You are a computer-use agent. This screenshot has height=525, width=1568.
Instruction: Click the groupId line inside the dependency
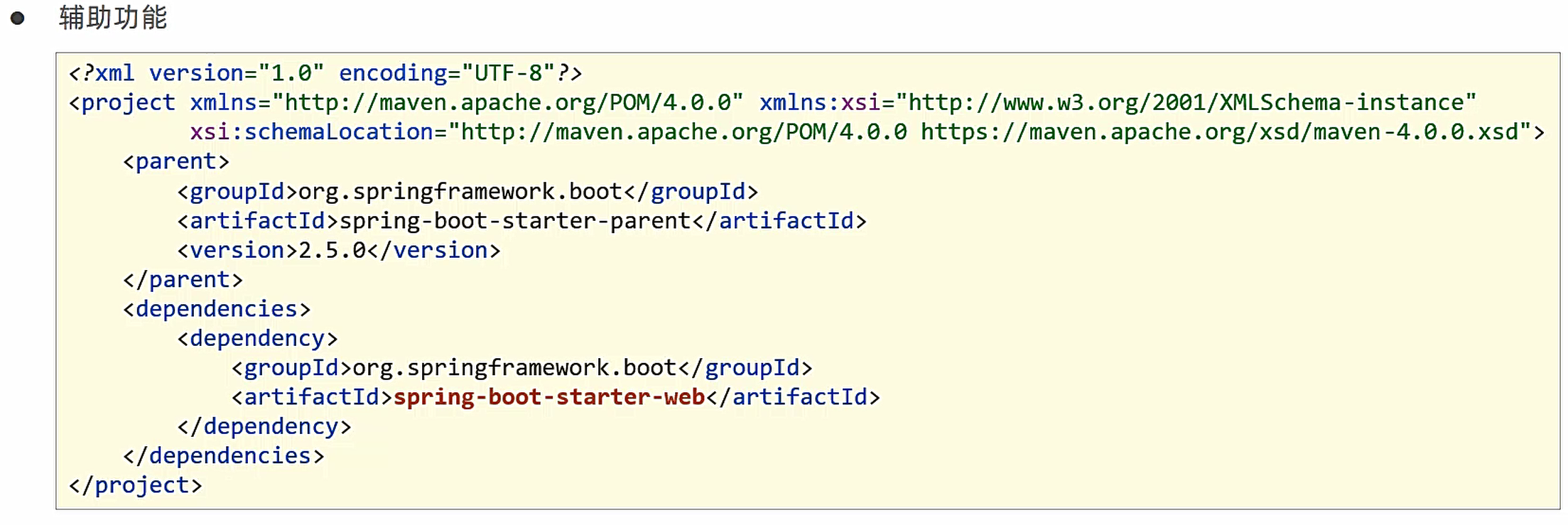point(521,368)
